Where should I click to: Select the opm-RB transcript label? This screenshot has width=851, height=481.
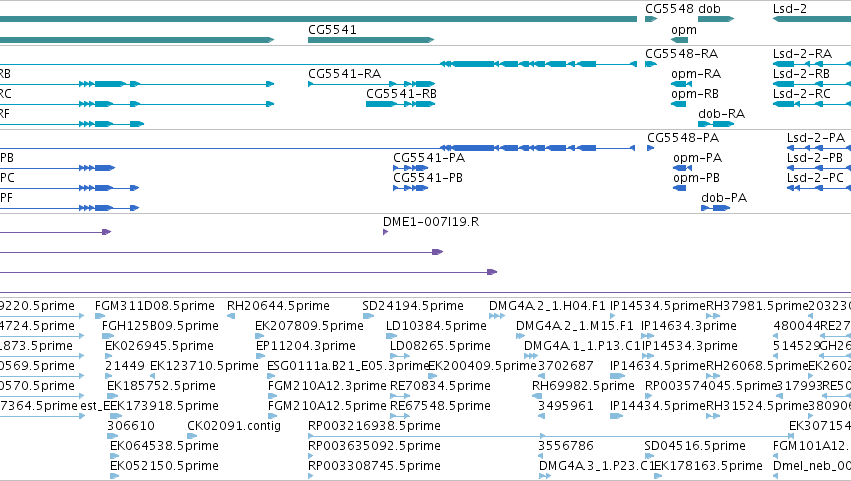click(695, 94)
